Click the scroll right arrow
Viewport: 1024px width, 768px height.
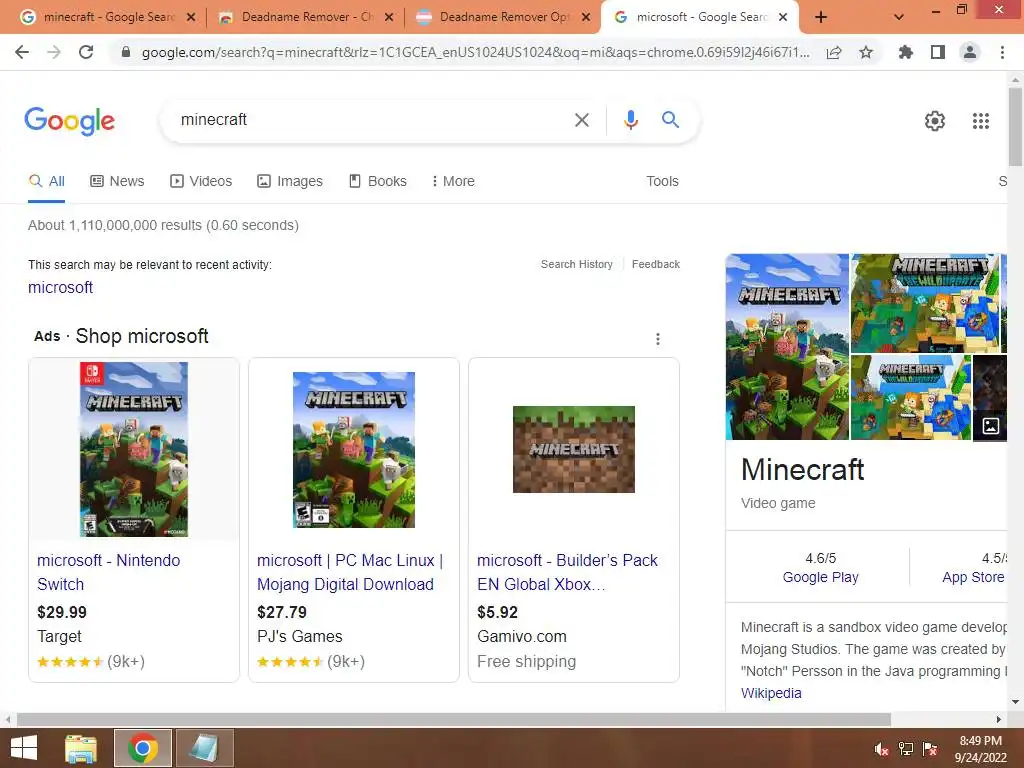(999, 719)
